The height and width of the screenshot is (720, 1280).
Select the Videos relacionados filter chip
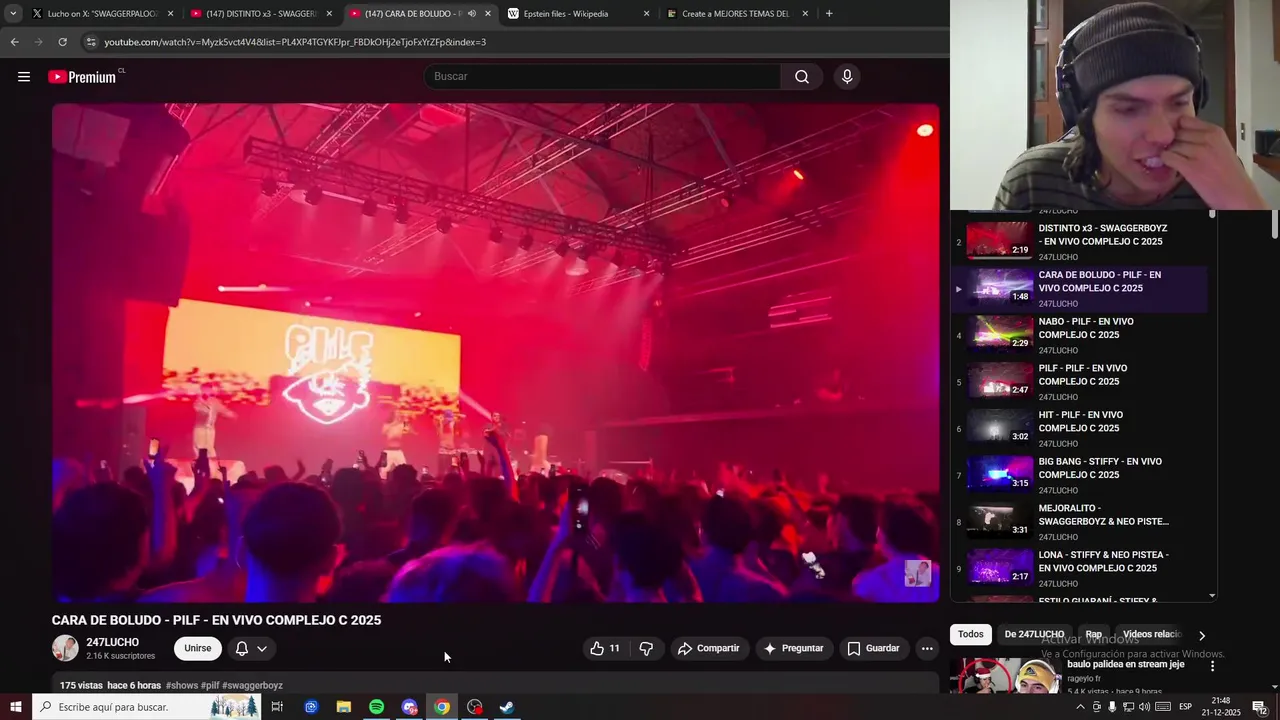(1150, 634)
